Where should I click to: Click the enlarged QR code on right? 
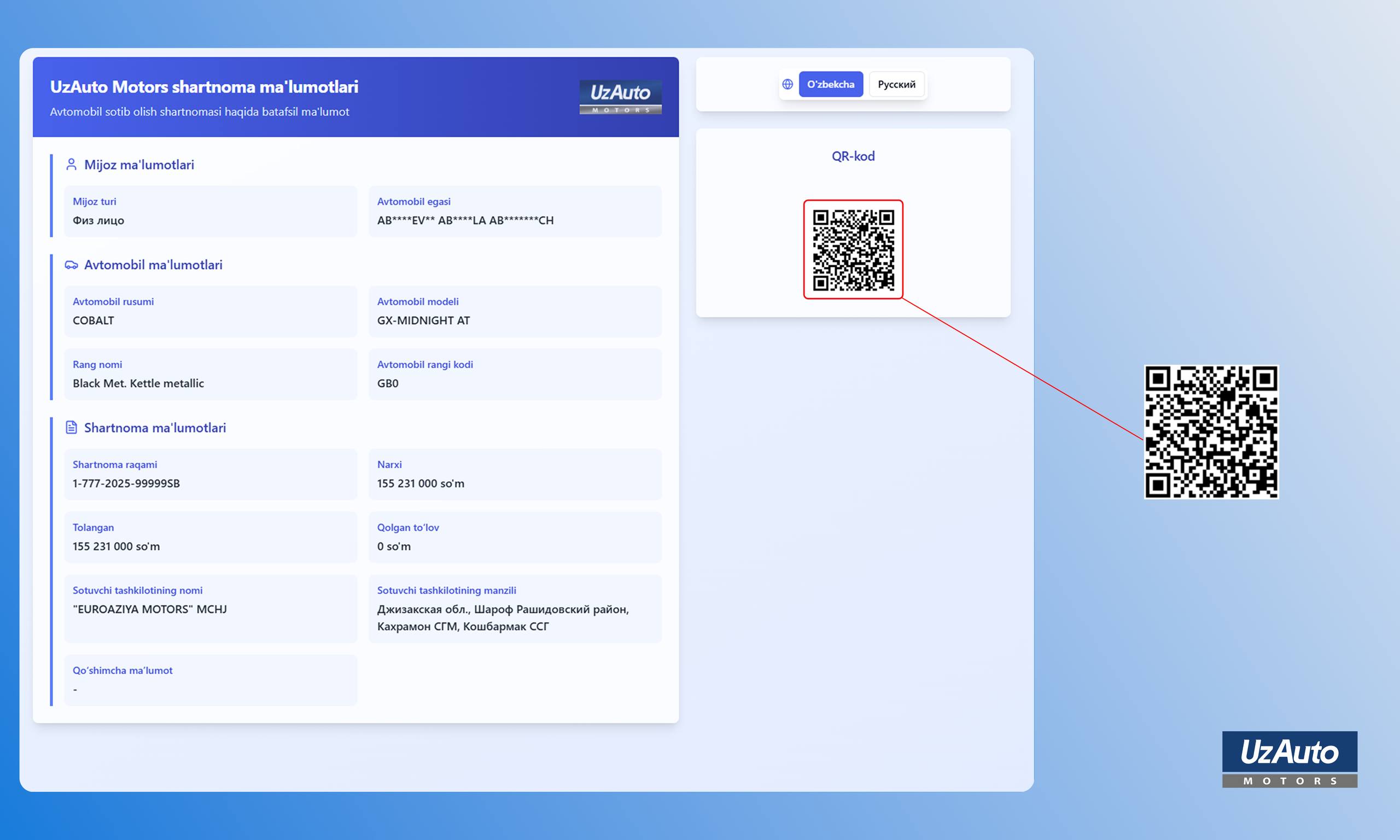[1211, 432]
